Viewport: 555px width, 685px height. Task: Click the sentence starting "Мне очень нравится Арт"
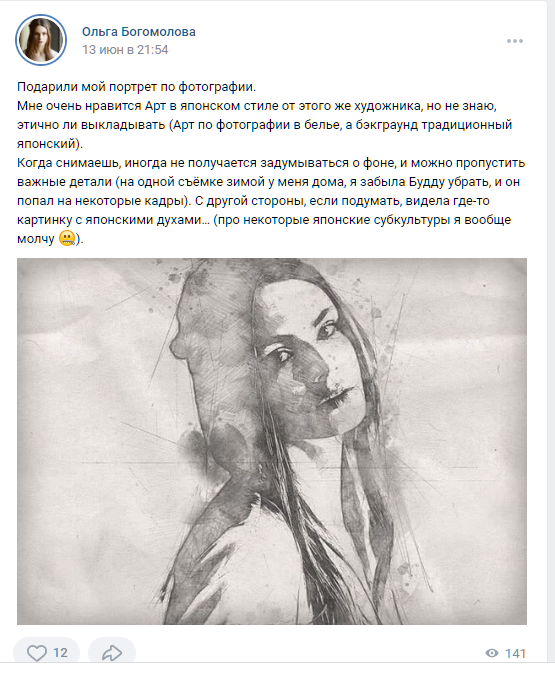click(264, 125)
